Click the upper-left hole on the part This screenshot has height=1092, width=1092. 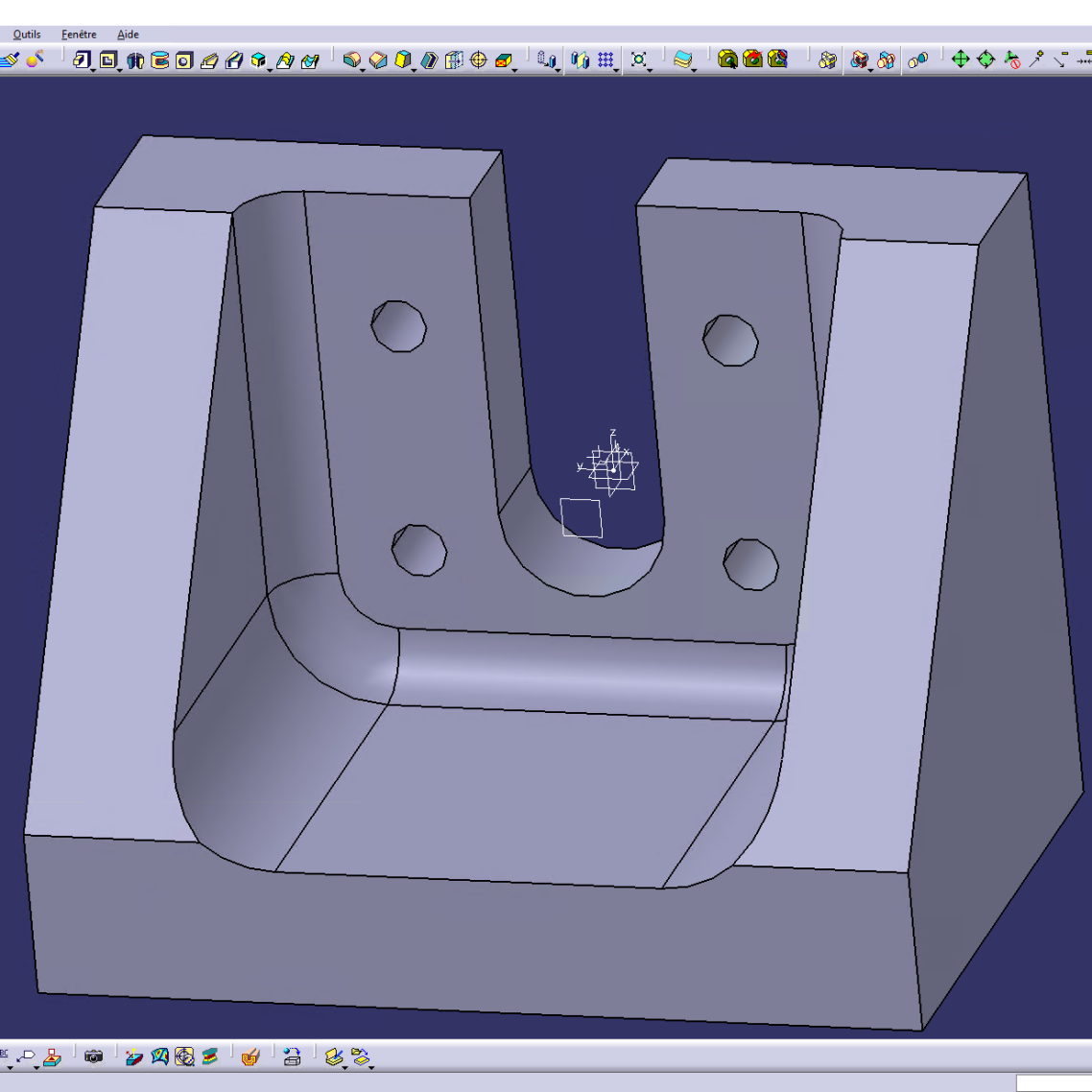point(398,326)
